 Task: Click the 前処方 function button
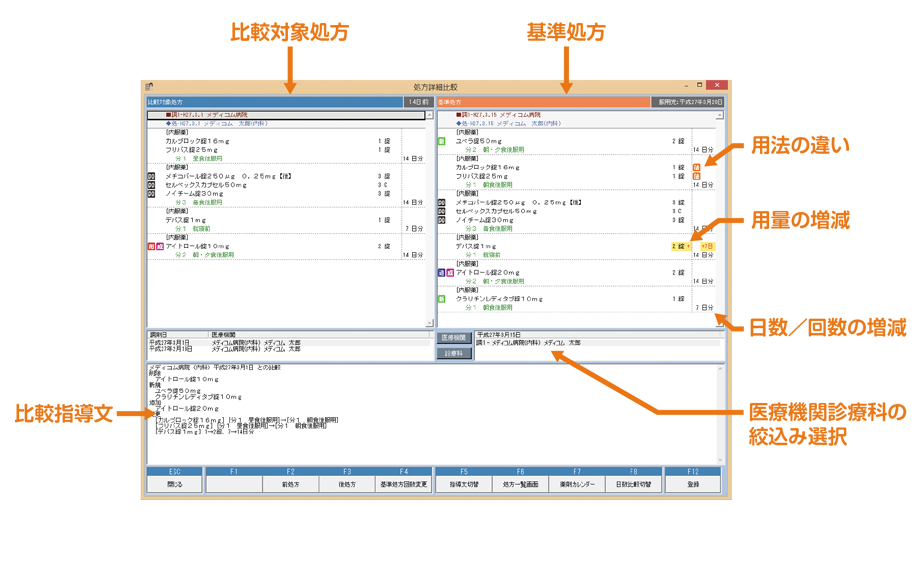pos(290,484)
